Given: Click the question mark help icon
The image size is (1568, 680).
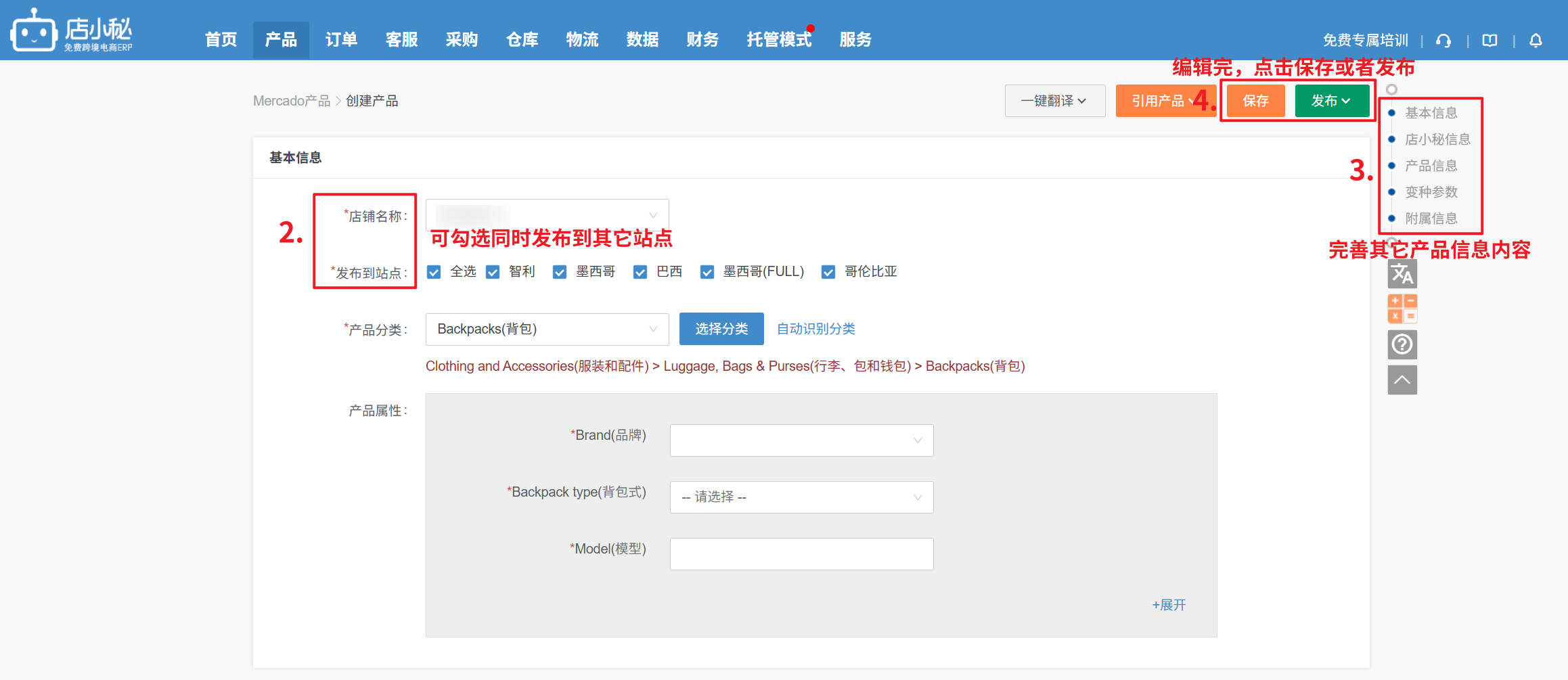Looking at the screenshot, I should point(1402,344).
